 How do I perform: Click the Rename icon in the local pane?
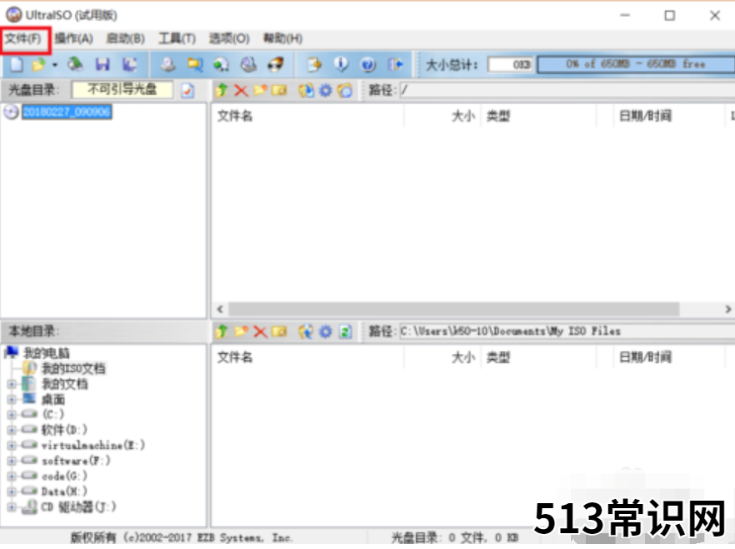coord(279,331)
